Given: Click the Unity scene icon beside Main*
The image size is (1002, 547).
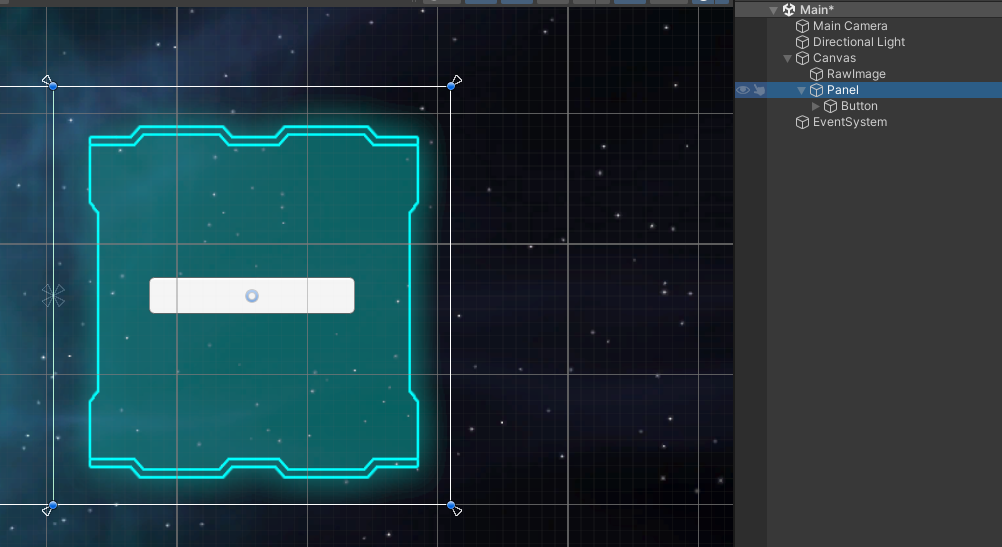Looking at the screenshot, I should 789,10.
